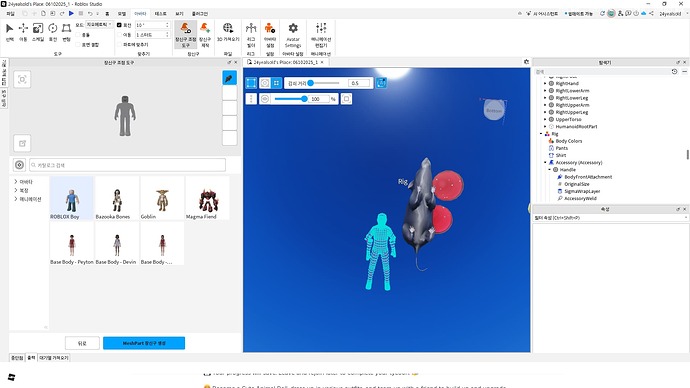The image size is (690, 388).
Task: Open the mode dropdown in ribbon
Action: click(x=99, y=25)
